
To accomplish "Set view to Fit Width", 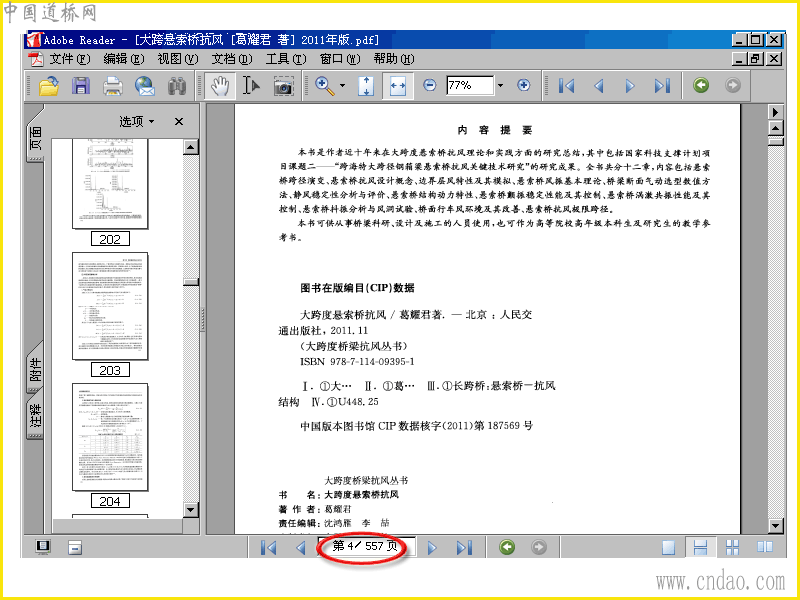I will (397, 86).
